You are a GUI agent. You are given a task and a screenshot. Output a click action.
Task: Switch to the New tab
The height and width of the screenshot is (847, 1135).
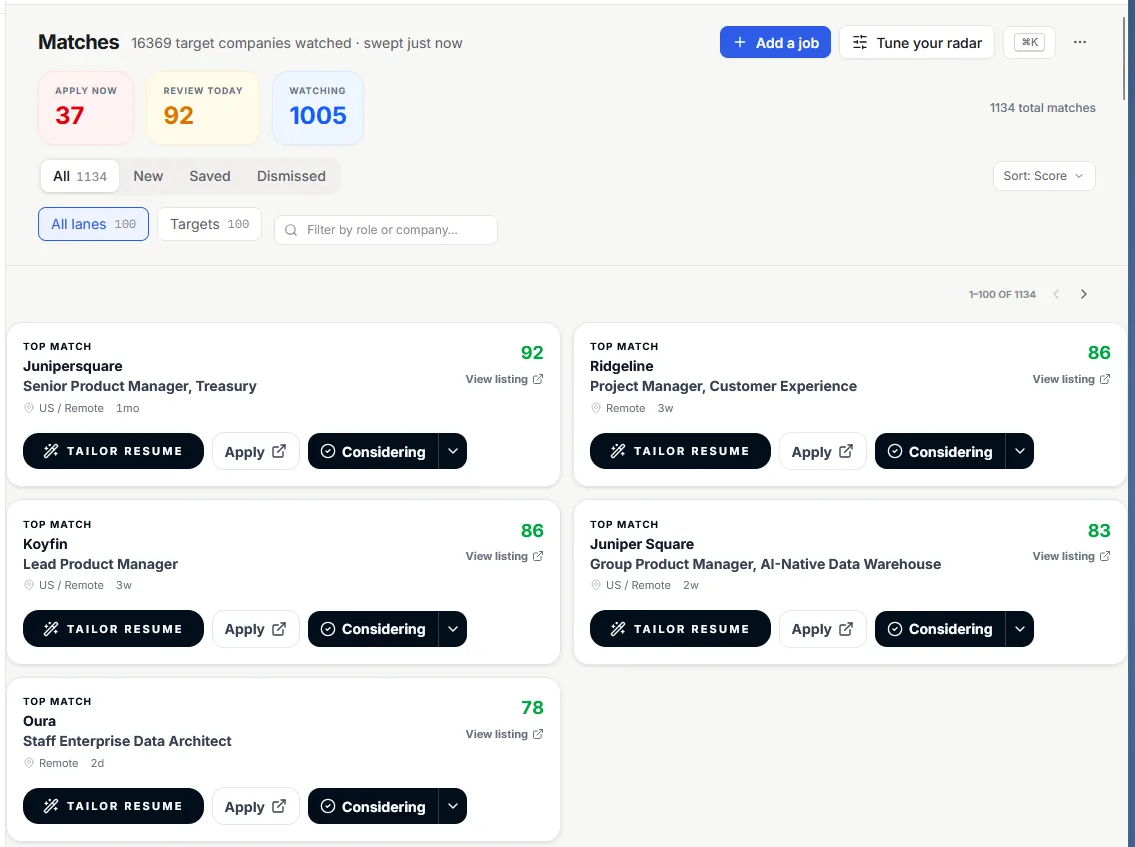point(148,176)
